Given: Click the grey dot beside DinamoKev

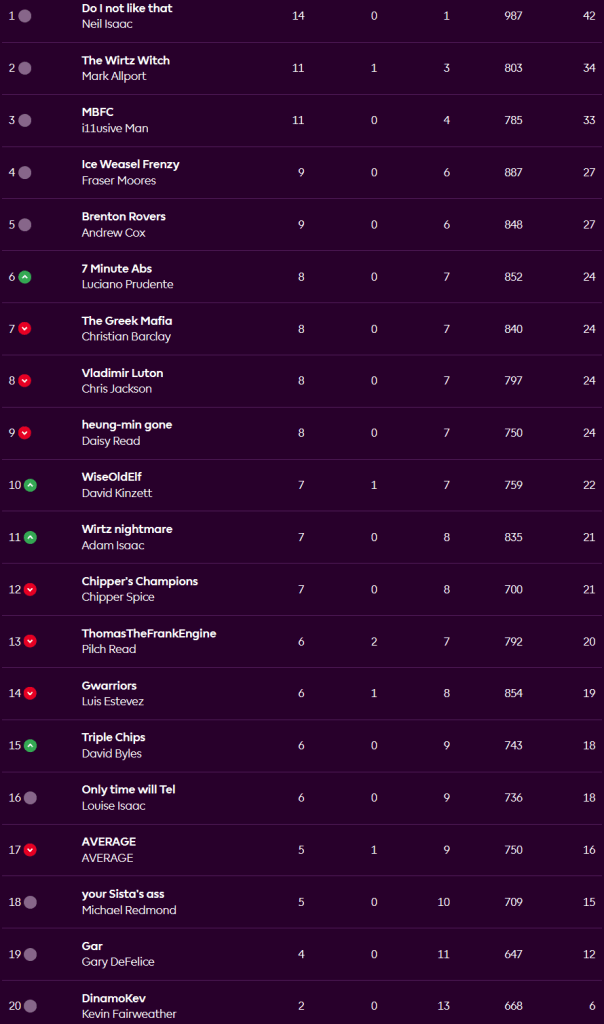Looking at the screenshot, I should [30, 1006].
